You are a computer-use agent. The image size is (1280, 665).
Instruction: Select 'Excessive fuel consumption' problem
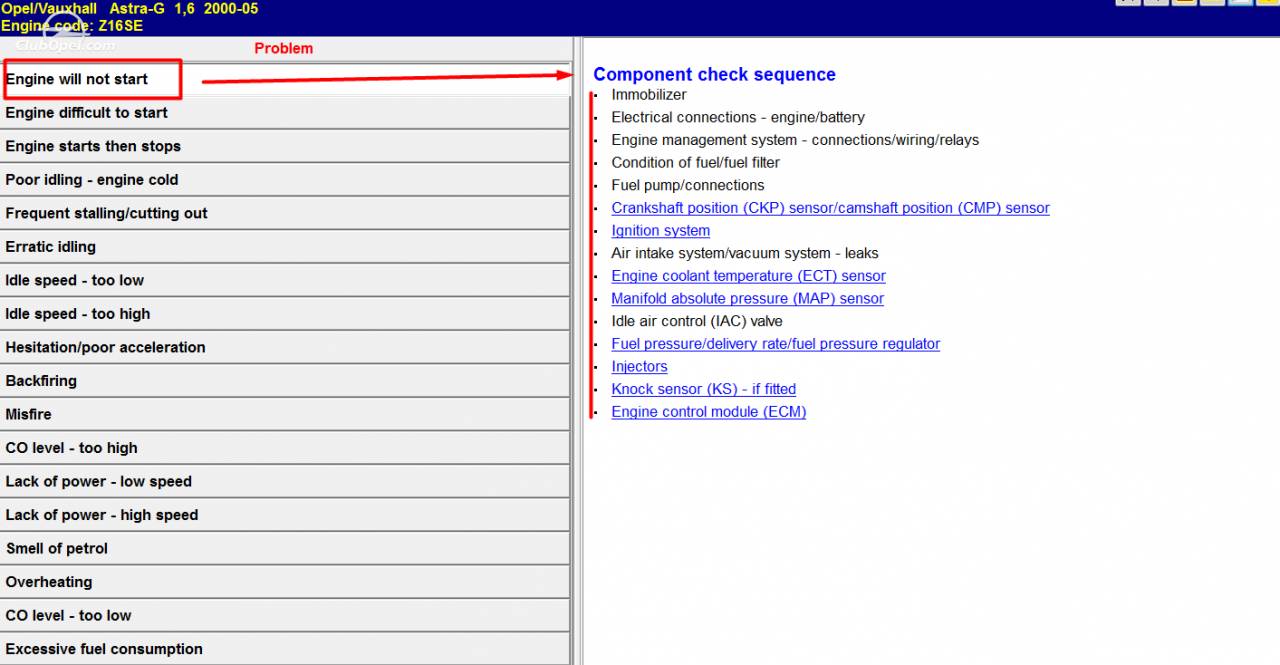click(x=285, y=649)
